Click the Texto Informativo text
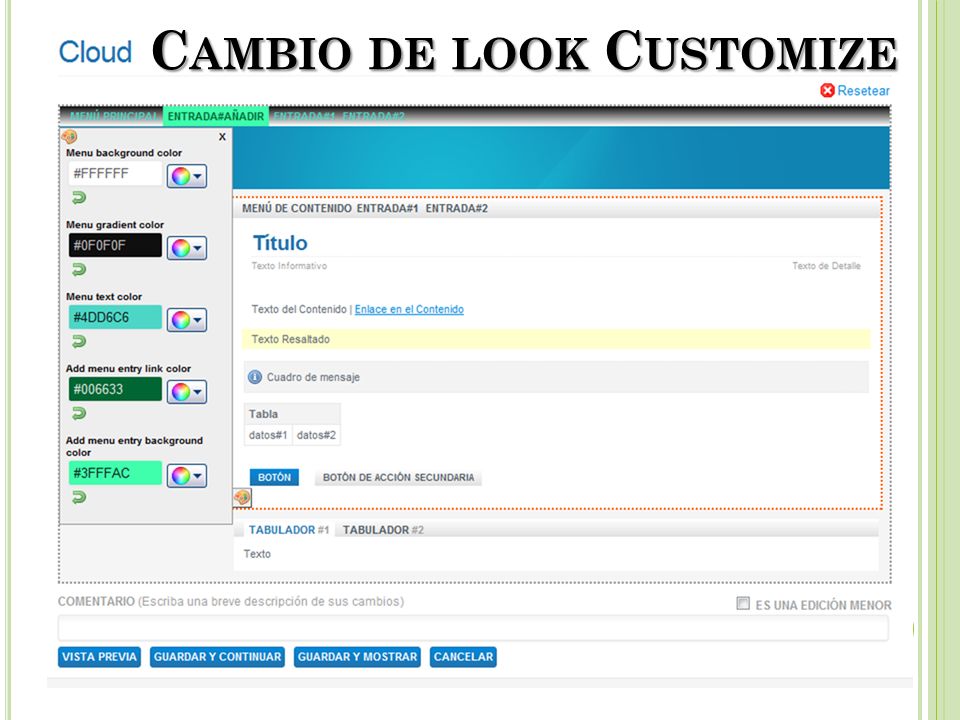Viewport: 960px width, 720px height. (289, 266)
